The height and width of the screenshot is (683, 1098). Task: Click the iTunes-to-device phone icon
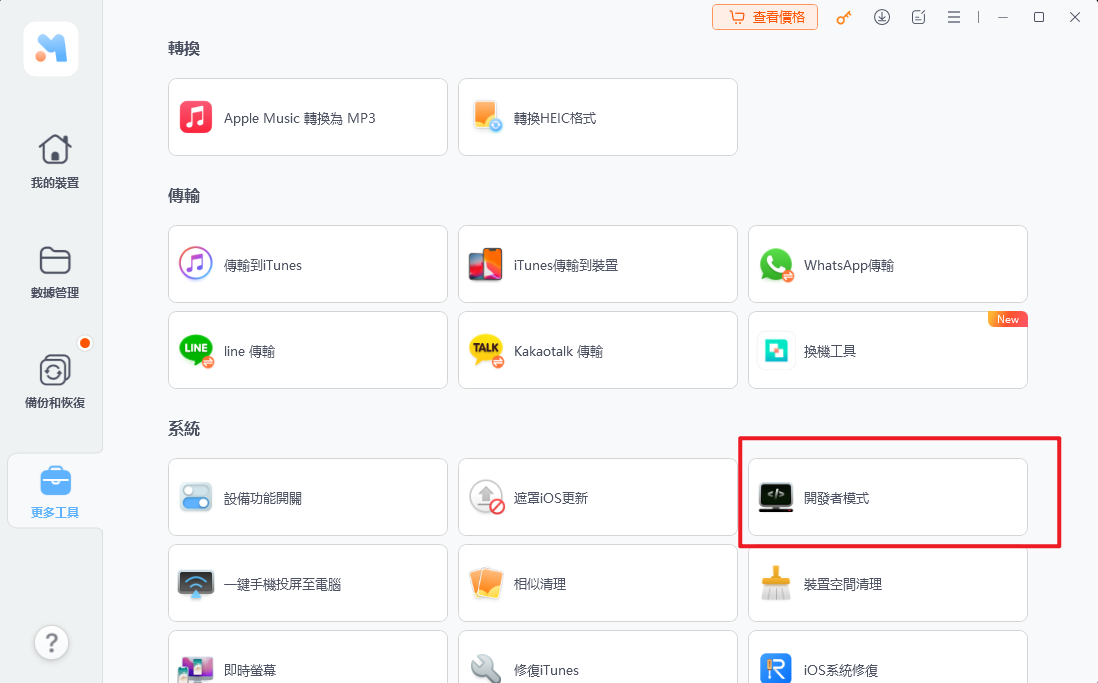(486, 264)
